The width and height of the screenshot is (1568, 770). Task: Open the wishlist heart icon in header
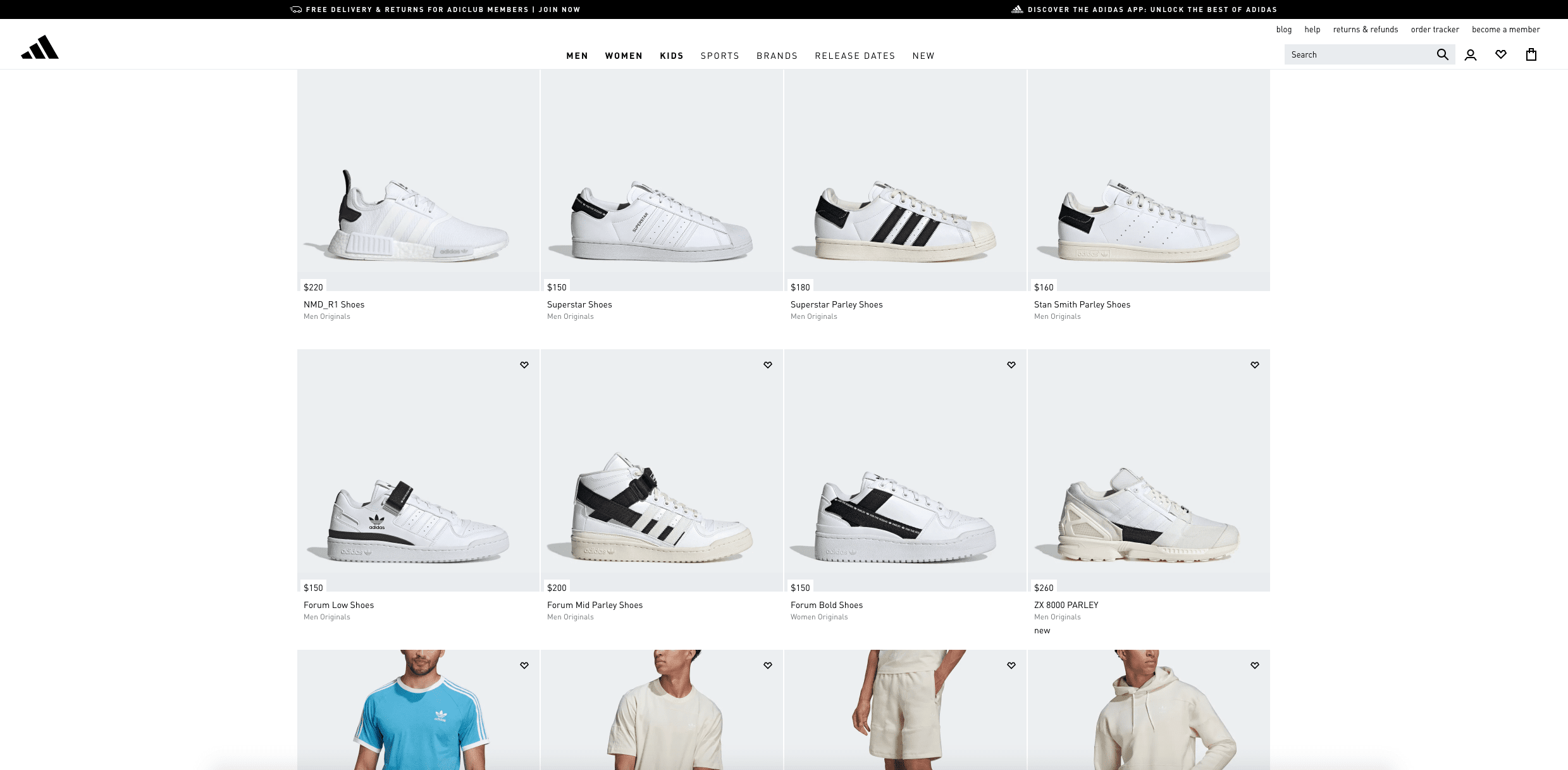1501,54
